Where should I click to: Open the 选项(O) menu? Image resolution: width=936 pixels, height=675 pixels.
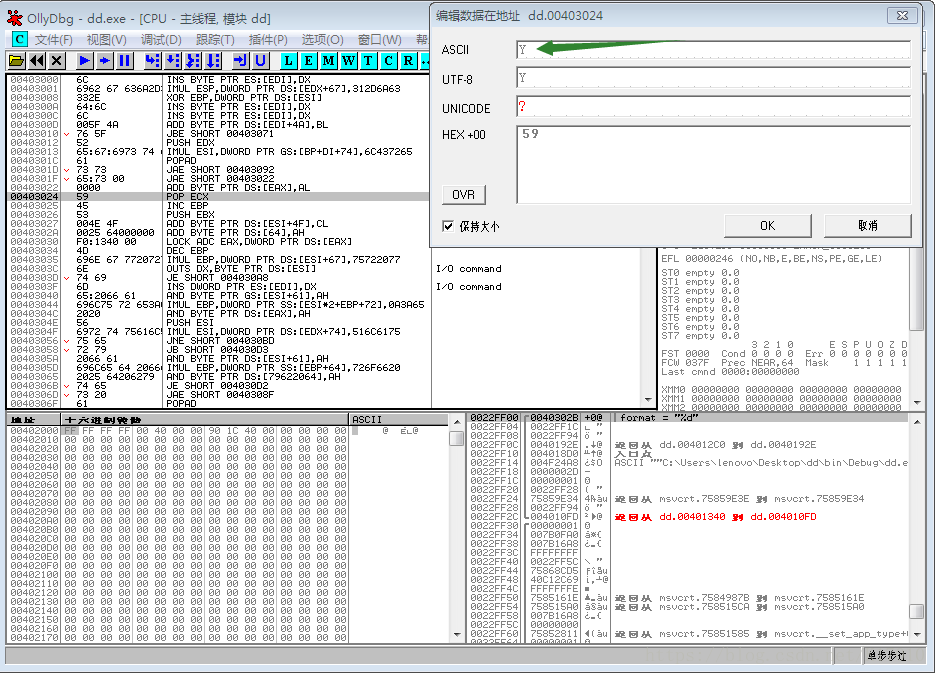pyautogui.click(x=322, y=39)
